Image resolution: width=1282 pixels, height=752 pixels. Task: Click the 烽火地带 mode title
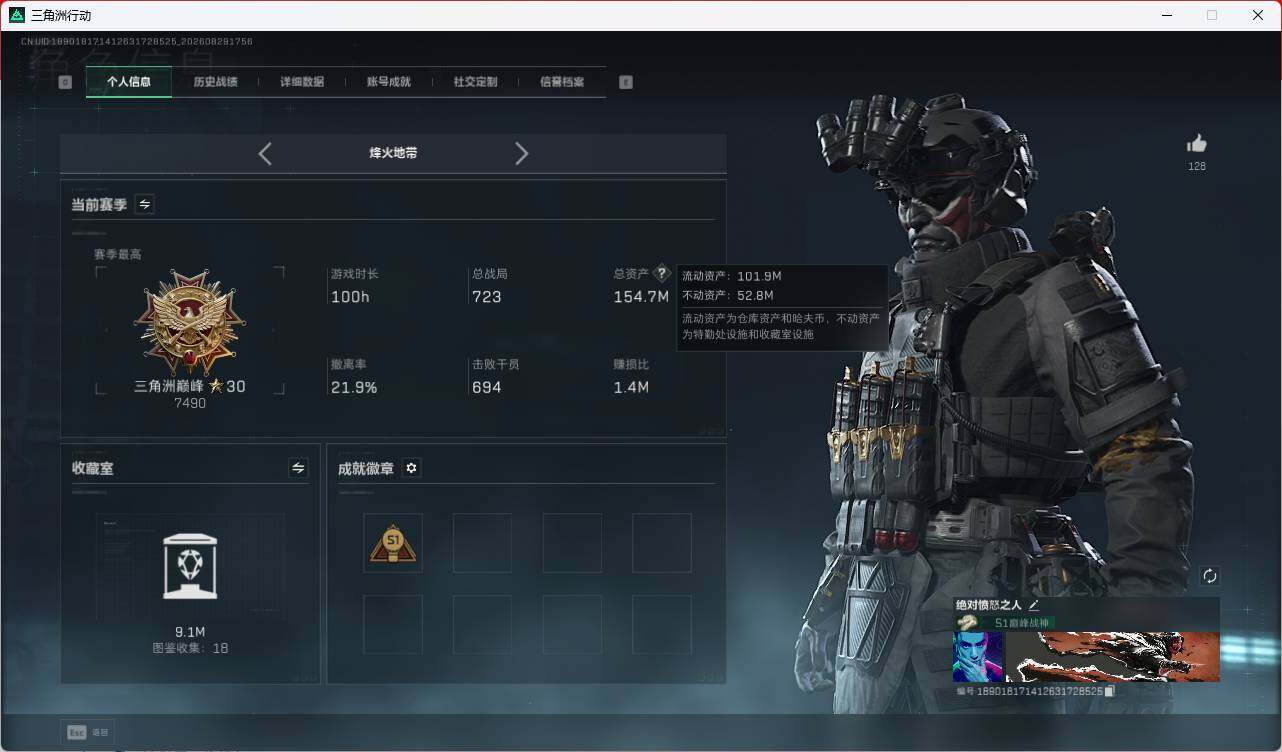pos(393,153)
